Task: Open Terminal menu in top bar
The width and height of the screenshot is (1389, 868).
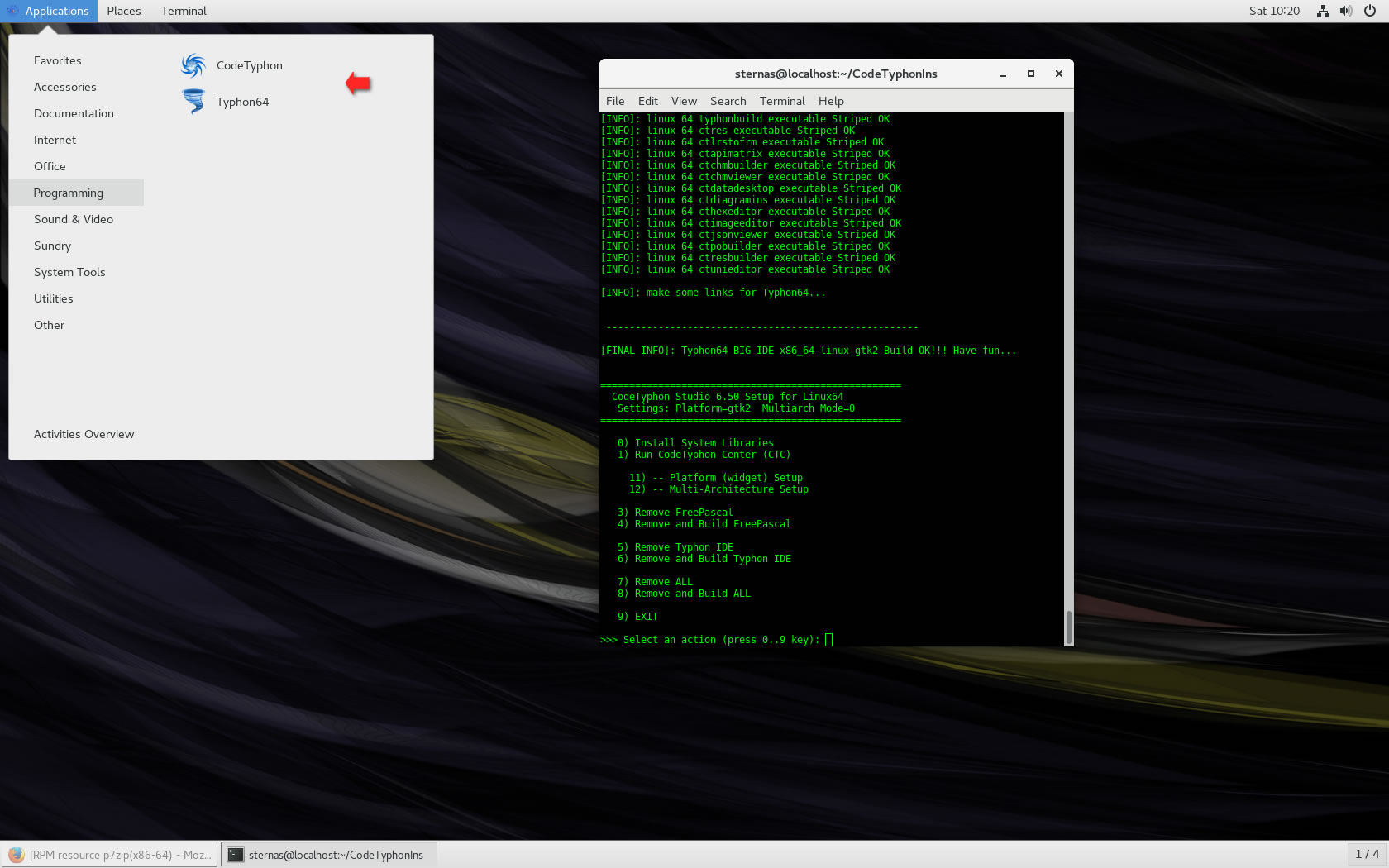Action: coord(184,11)
